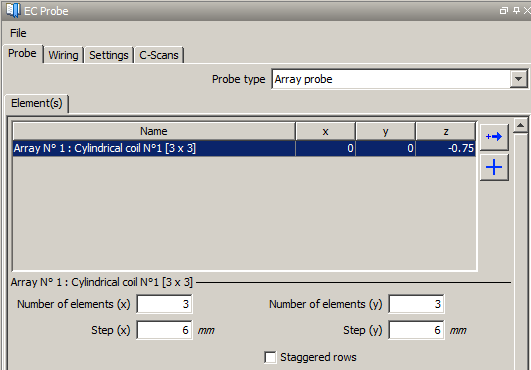Click the Name column header
This screenshot has width=531, height=370.
click(x=154, y=131)
